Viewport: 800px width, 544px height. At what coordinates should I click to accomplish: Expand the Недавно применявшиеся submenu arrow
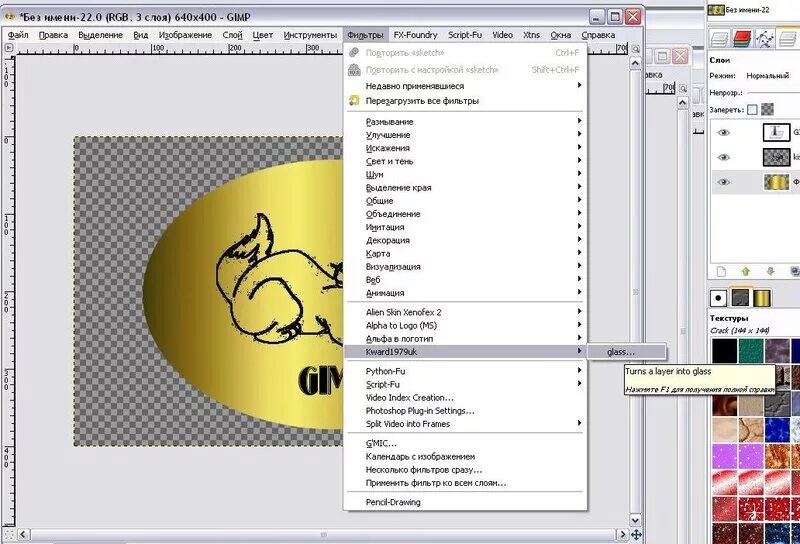(x=579, y=85)
